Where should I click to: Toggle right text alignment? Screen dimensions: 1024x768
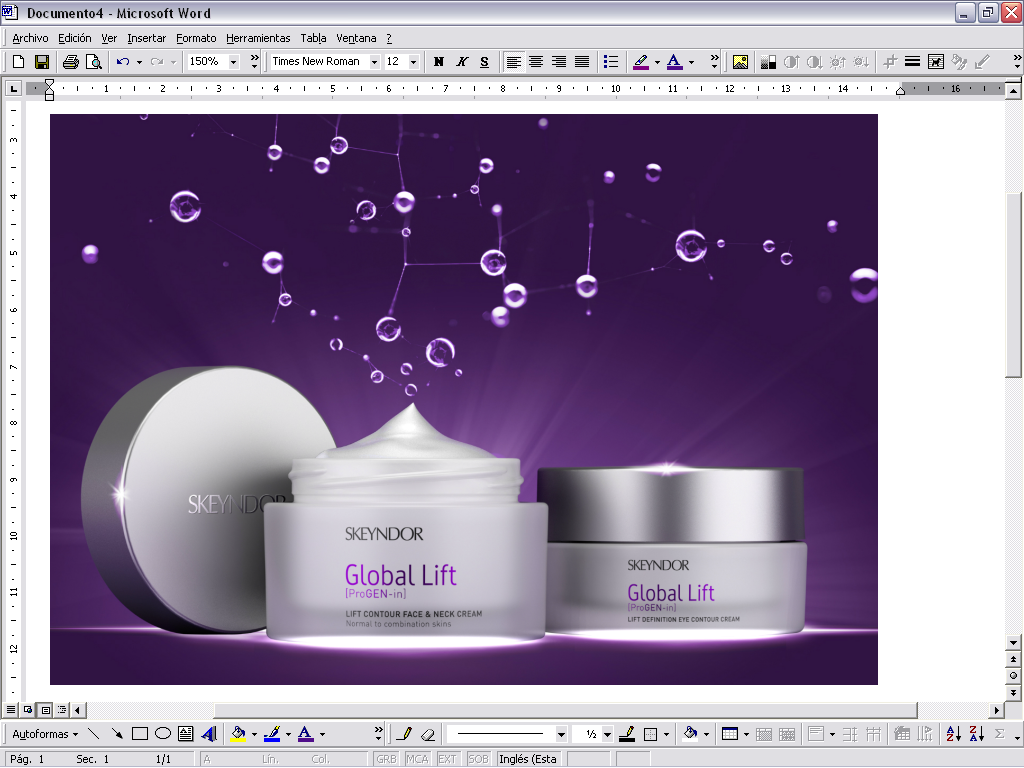[559, 61]
